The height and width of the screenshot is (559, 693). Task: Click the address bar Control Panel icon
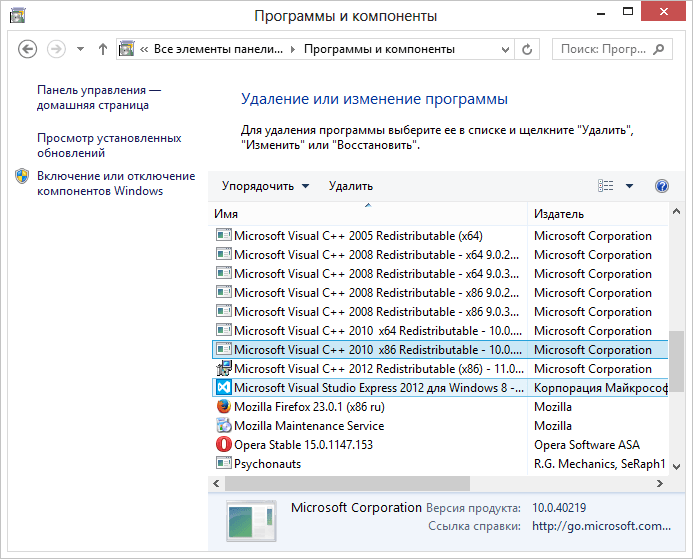[127, 49]
